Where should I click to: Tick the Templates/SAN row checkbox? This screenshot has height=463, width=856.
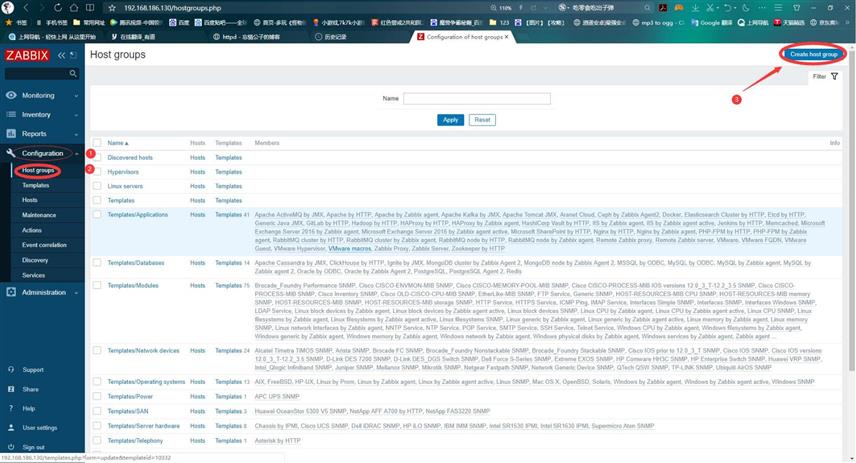click(x=97, y=411)
